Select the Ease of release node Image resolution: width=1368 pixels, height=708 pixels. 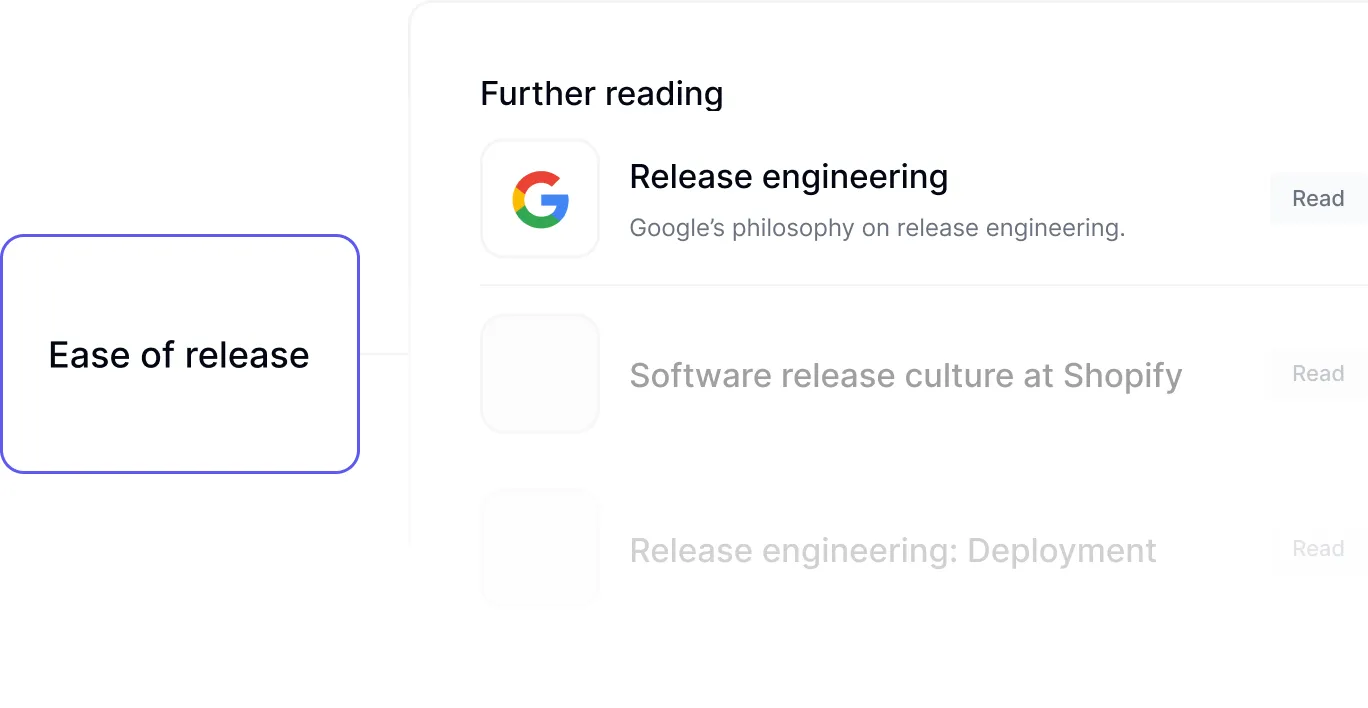(179, 355)
